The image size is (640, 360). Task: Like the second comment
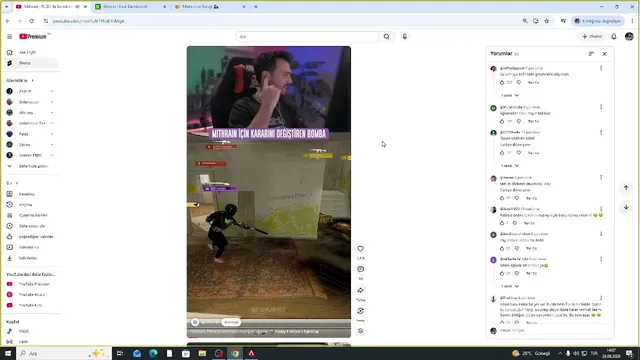502,121
